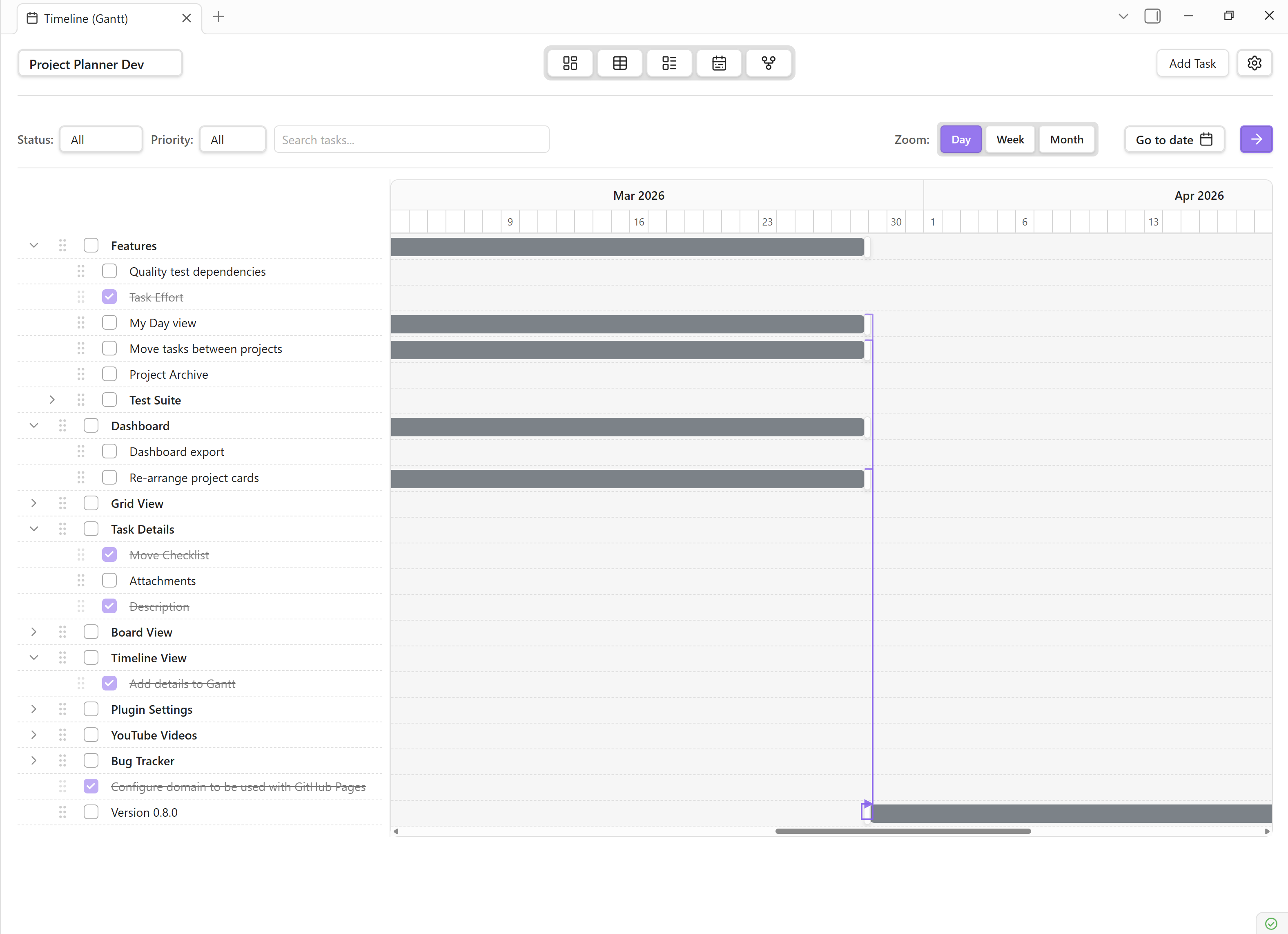Open the Priority filter dropdown
This screenshot has height=934, width=1288.
[x=232, y=139]
